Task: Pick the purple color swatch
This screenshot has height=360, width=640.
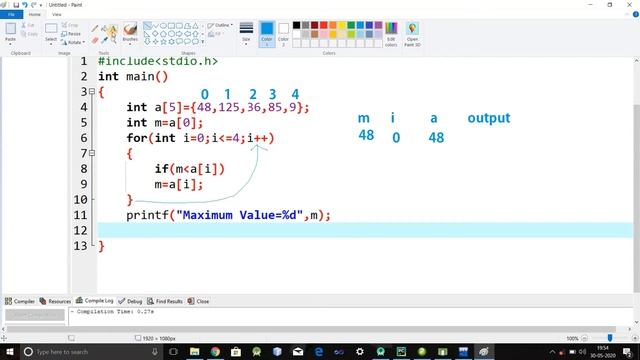Action: [378, 25]
